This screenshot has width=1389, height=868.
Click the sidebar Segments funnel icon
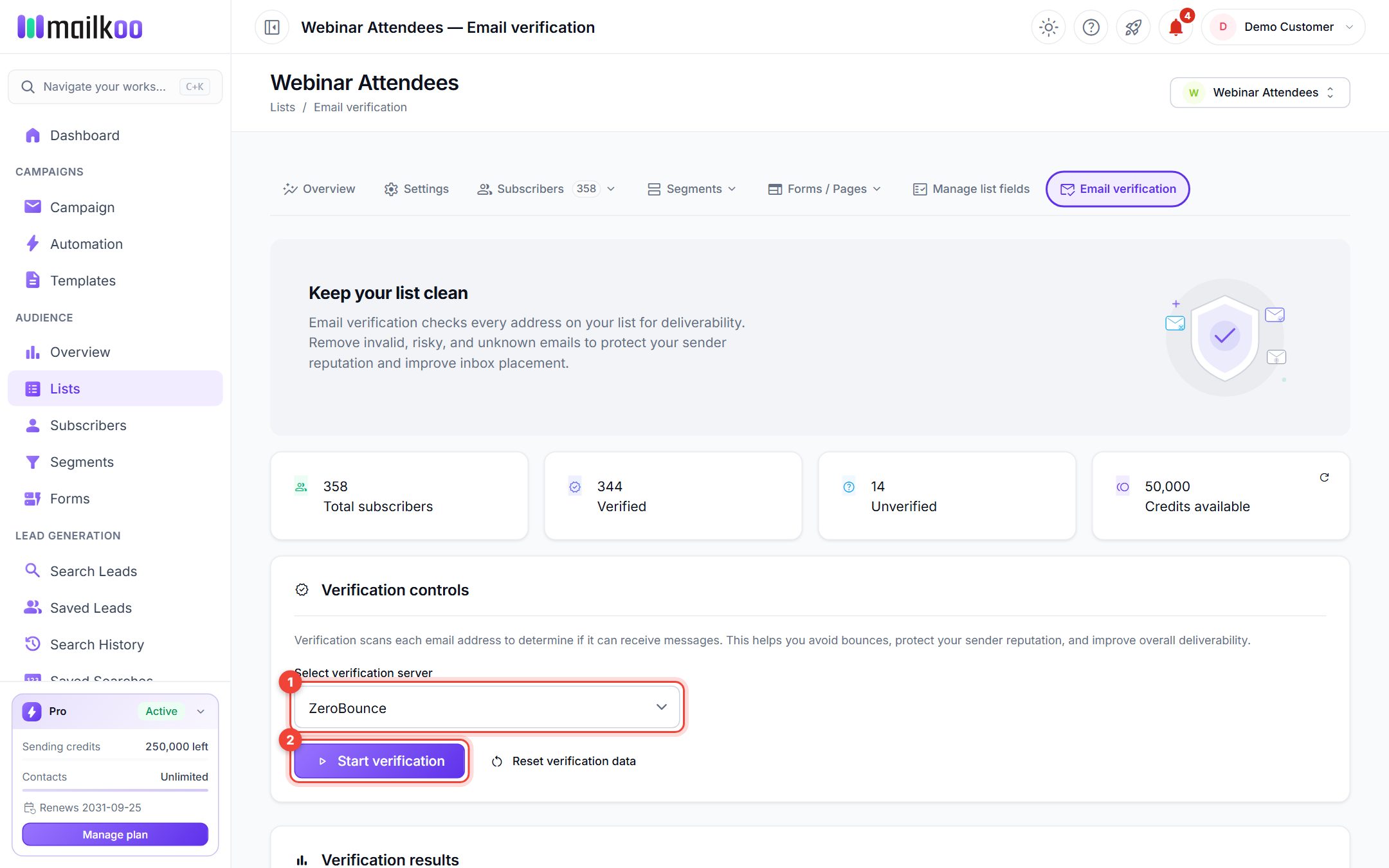pos(32,462)
